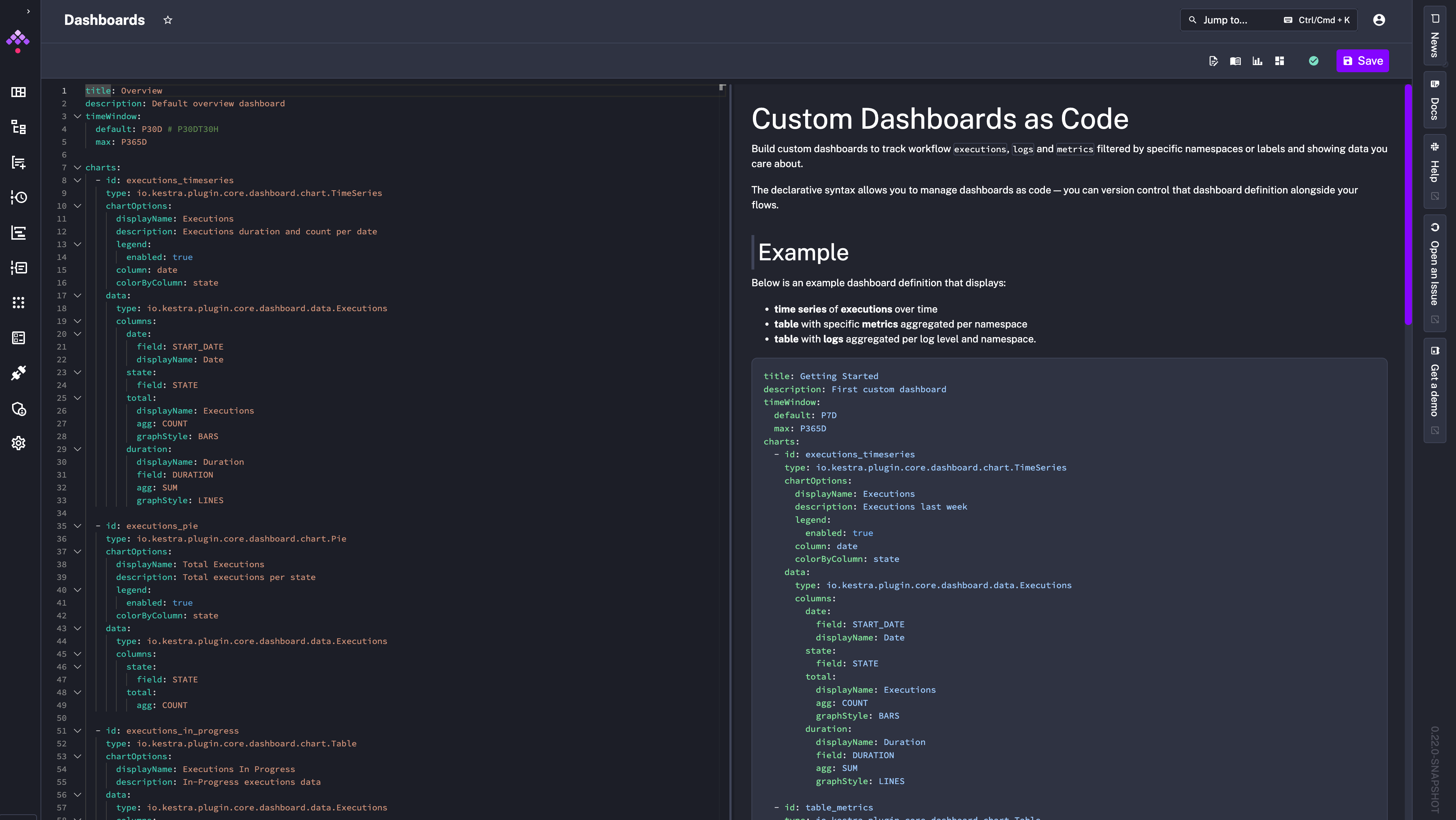Image resolution: width=1456 pixels, height=820 pixels.
Task: Star the Dashboards page as bookmark
Action: tap(167, 20)
